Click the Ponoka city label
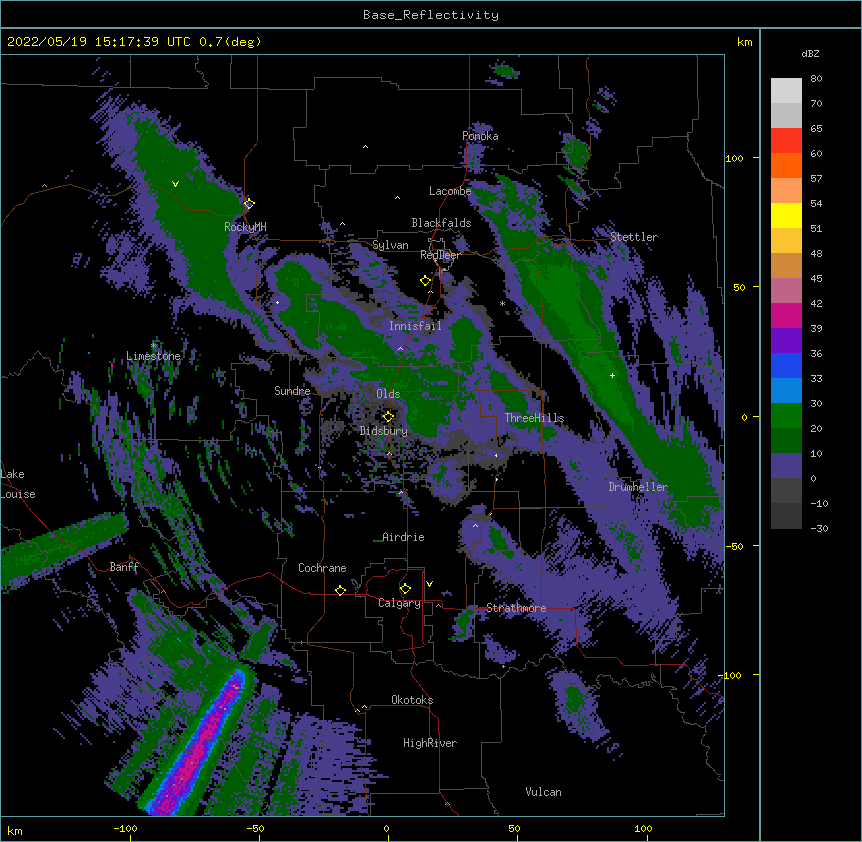The width and height of the screenshot is (862, 842). (x=480, y=136)
